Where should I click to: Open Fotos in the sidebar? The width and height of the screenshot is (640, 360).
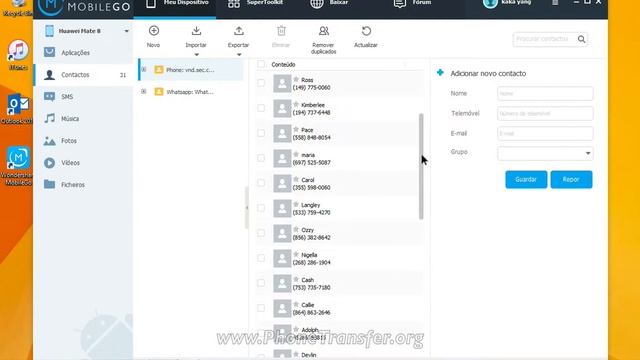[x=84, y=141]
